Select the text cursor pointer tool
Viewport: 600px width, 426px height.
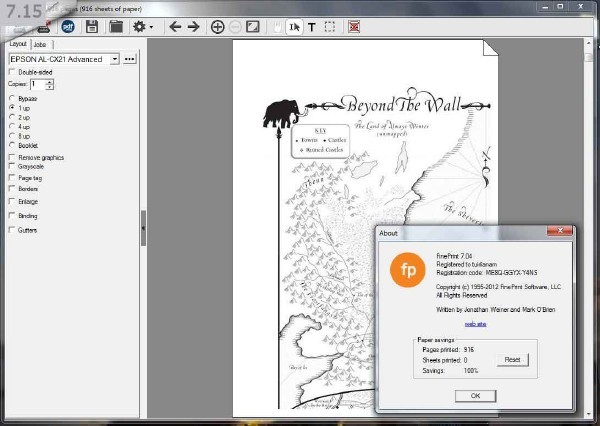[294, 27]
